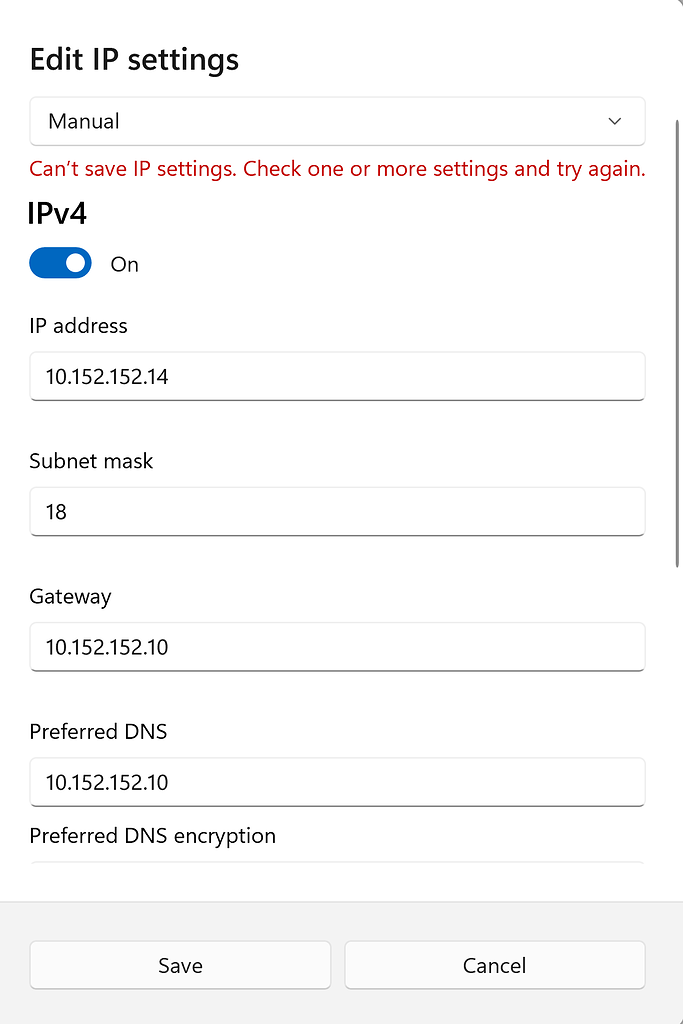The height and width of the screenshot is (1024, 683).
Task: Select the text 10.152.152.14
Action: pyautogui.click(x=106, y=377)
